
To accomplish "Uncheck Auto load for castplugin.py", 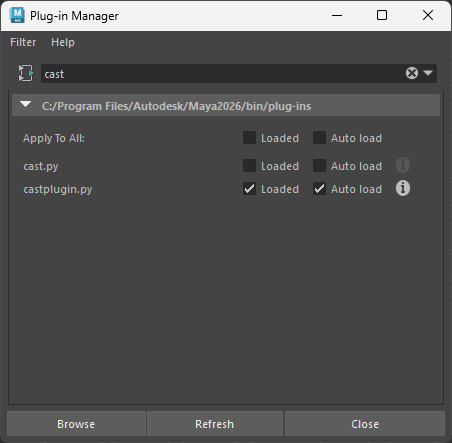I will pyautogui.click(x=319, y=189).
